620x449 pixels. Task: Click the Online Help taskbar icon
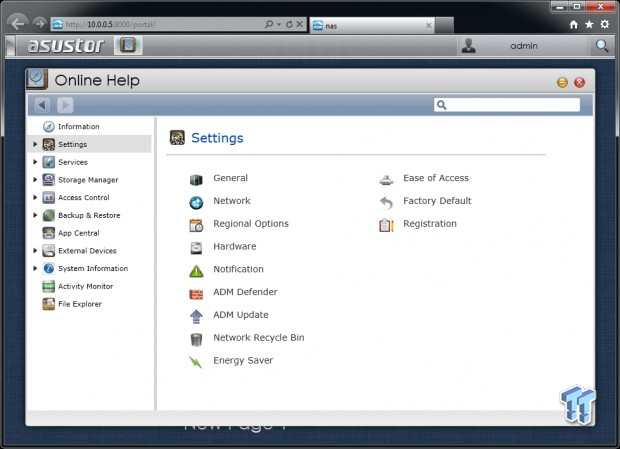(x=128, y=45)
